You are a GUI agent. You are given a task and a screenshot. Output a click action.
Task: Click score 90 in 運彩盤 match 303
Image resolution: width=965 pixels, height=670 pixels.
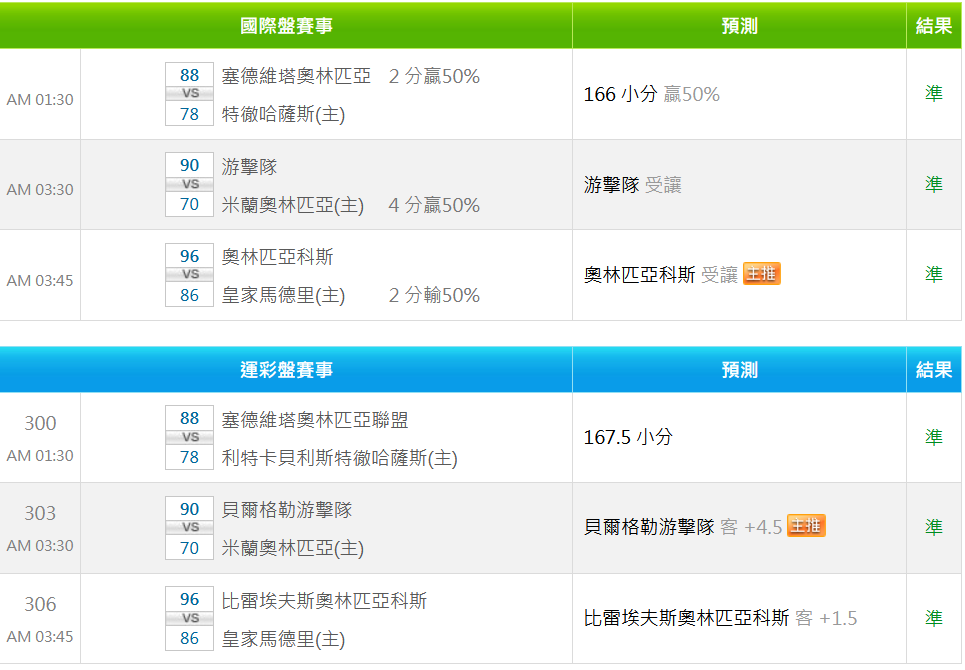point(190,509)
